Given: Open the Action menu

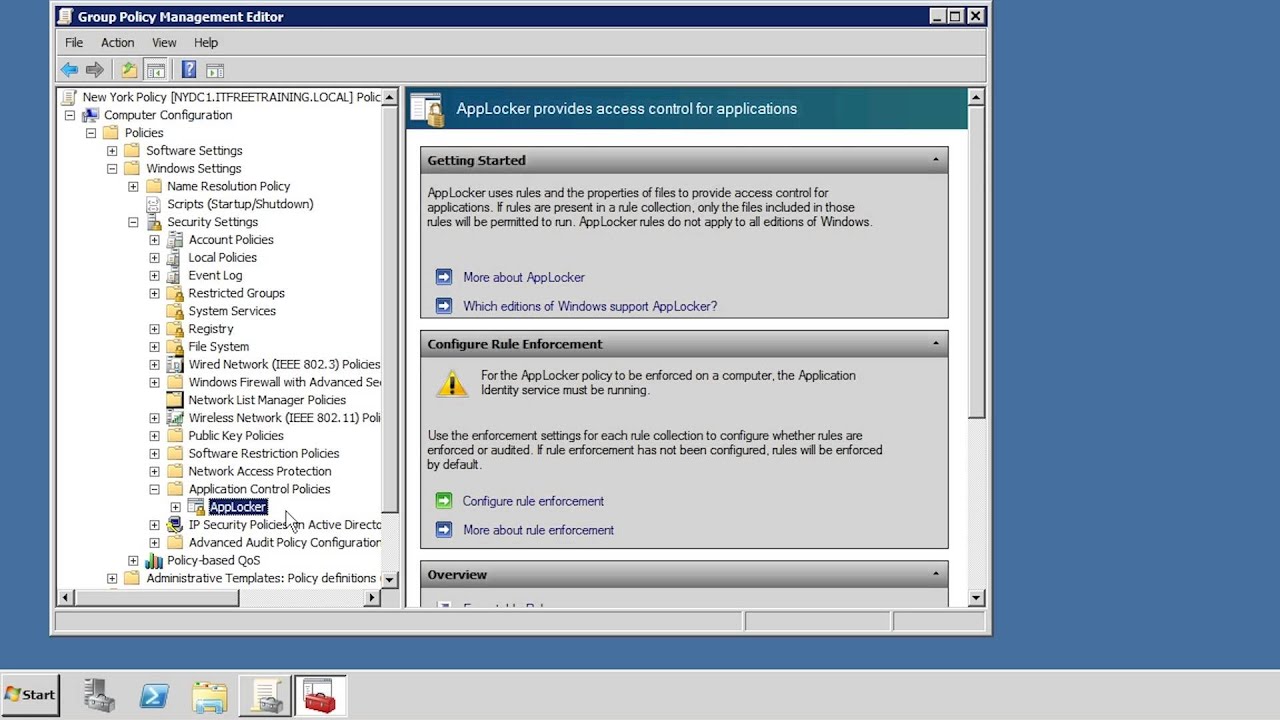Looking at the screenshot, I should (x=117, y=43).
